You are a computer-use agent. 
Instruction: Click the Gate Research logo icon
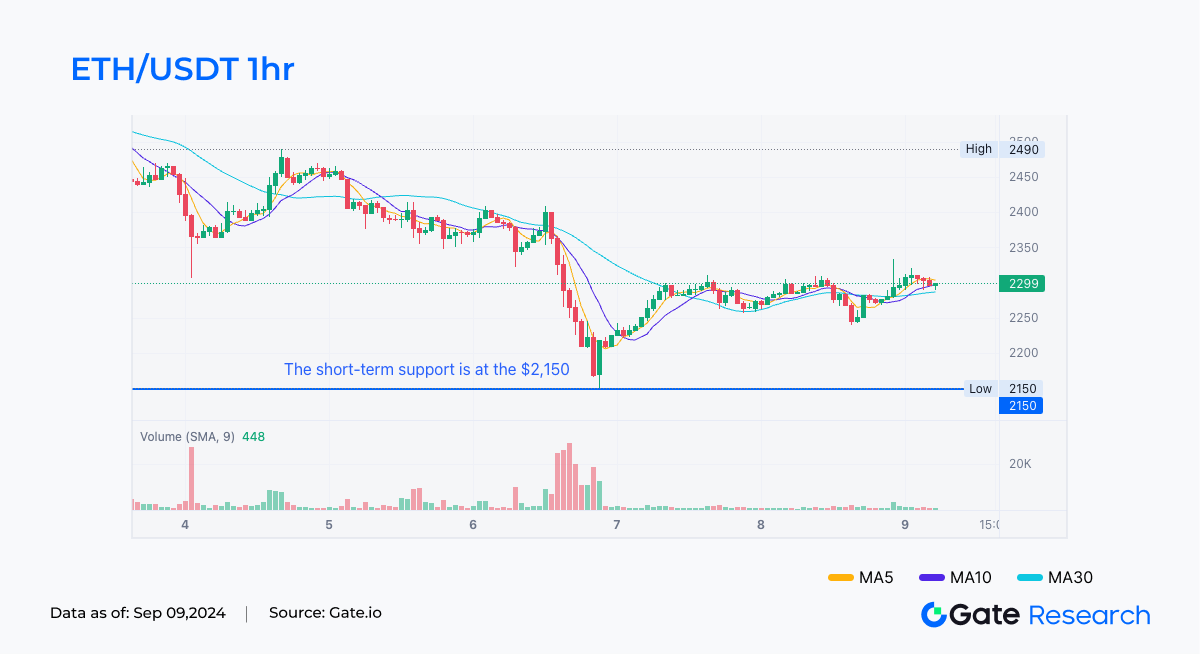coord(933,614)
